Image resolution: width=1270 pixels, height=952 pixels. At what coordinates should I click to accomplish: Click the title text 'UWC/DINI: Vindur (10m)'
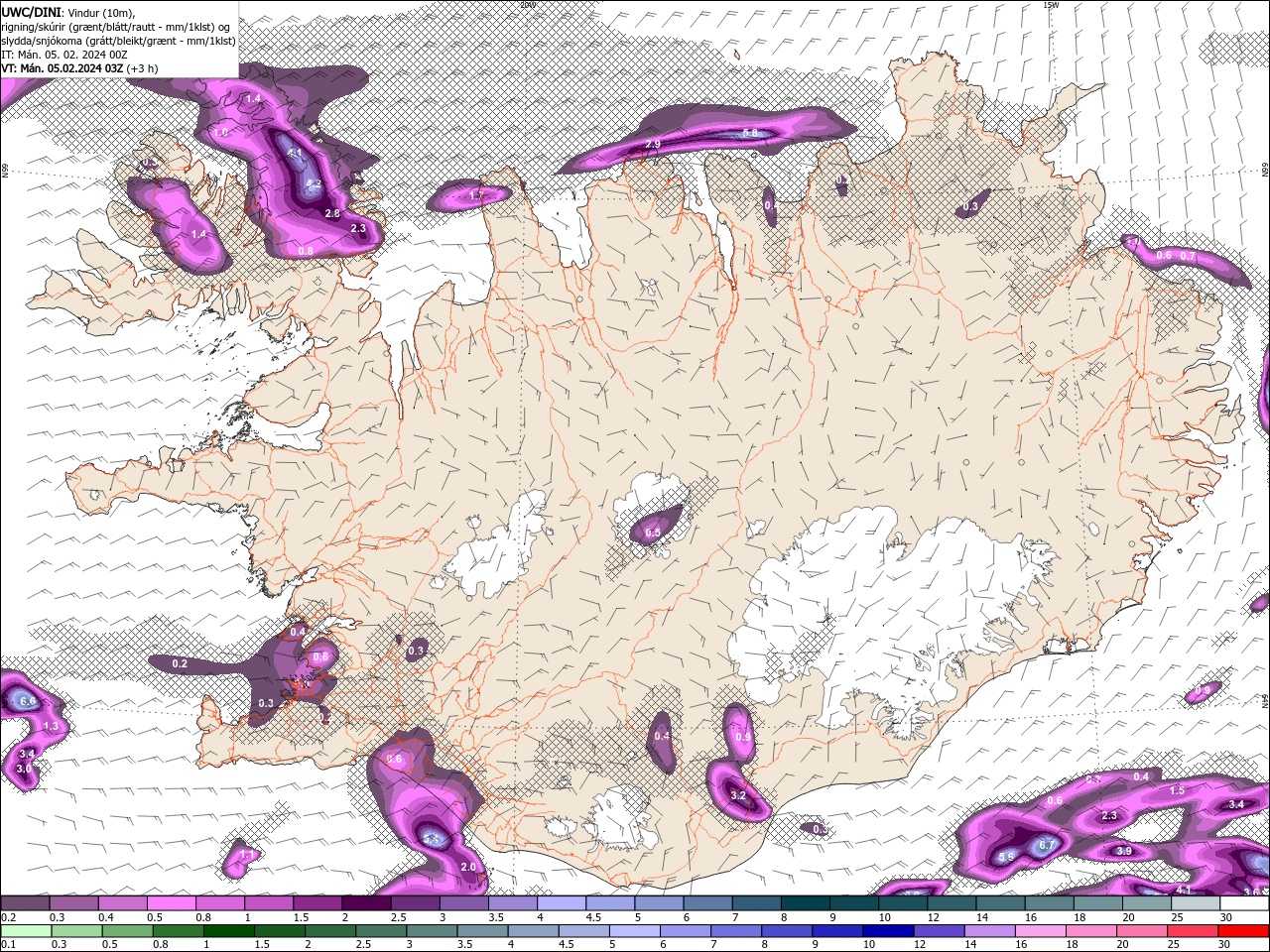point(67,12)
